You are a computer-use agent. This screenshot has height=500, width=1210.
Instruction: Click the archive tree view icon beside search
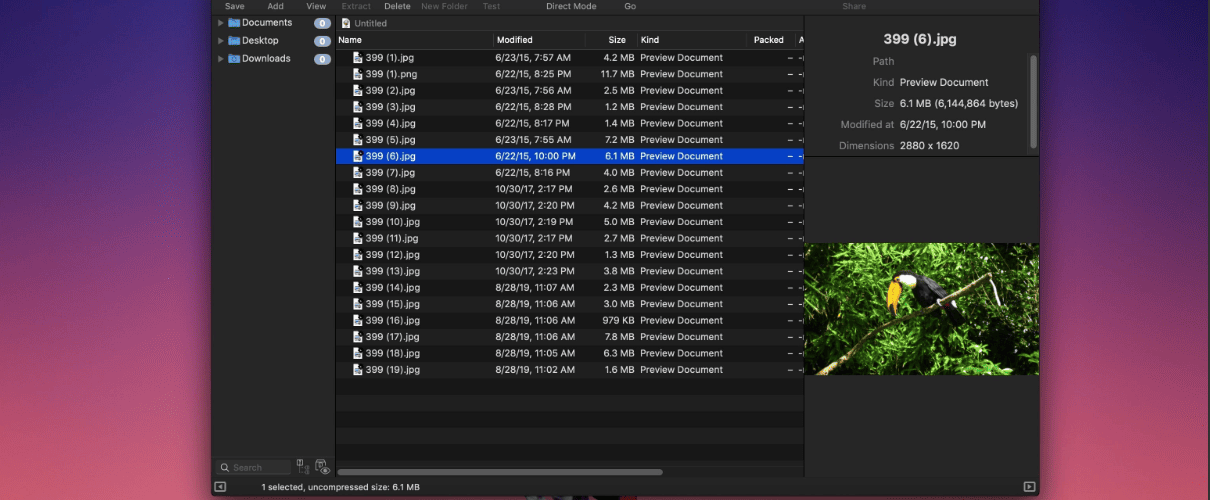click(x=303, y=467)
